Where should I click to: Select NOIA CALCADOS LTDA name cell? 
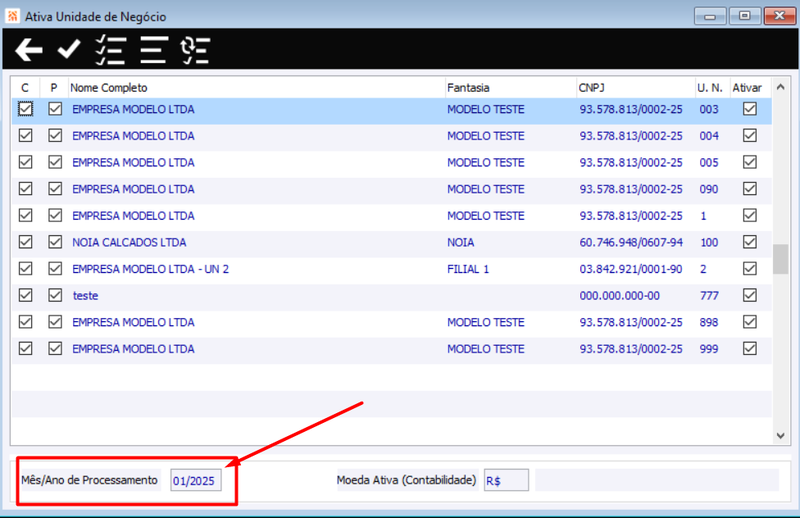click(x=129, y=242)
